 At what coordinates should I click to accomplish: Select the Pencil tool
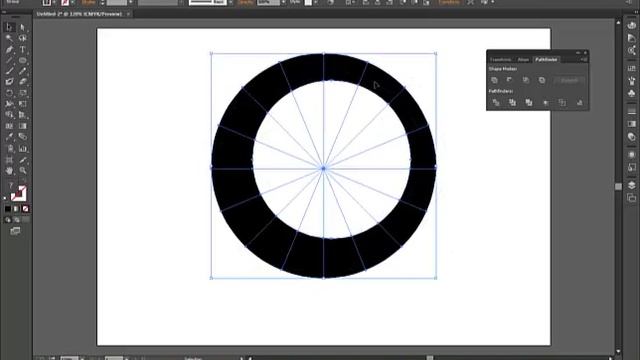[22, 71]
